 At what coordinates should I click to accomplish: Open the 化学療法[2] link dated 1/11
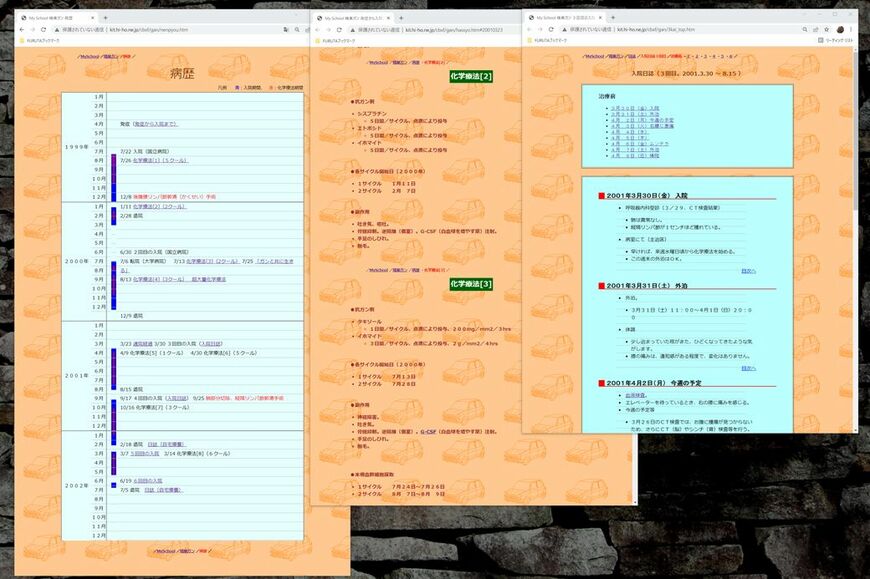(160, 206)
